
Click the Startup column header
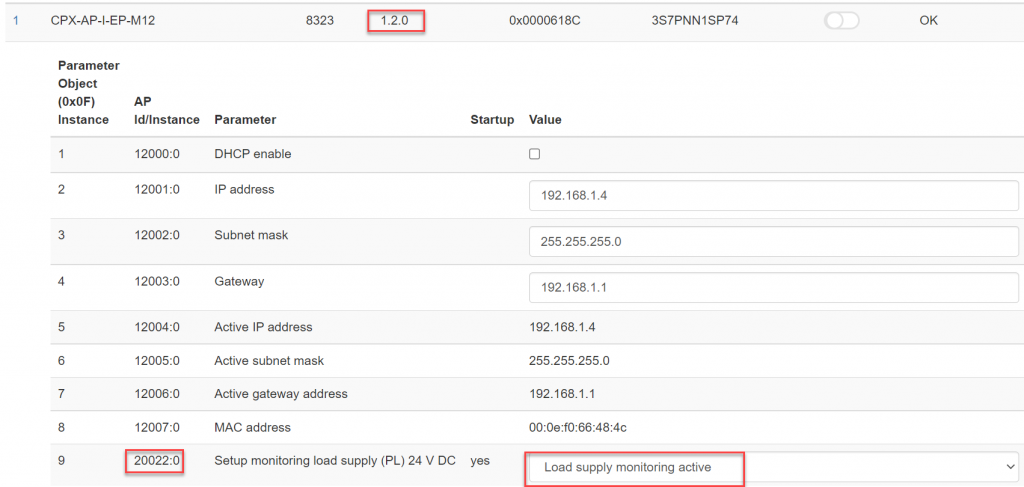492,120
